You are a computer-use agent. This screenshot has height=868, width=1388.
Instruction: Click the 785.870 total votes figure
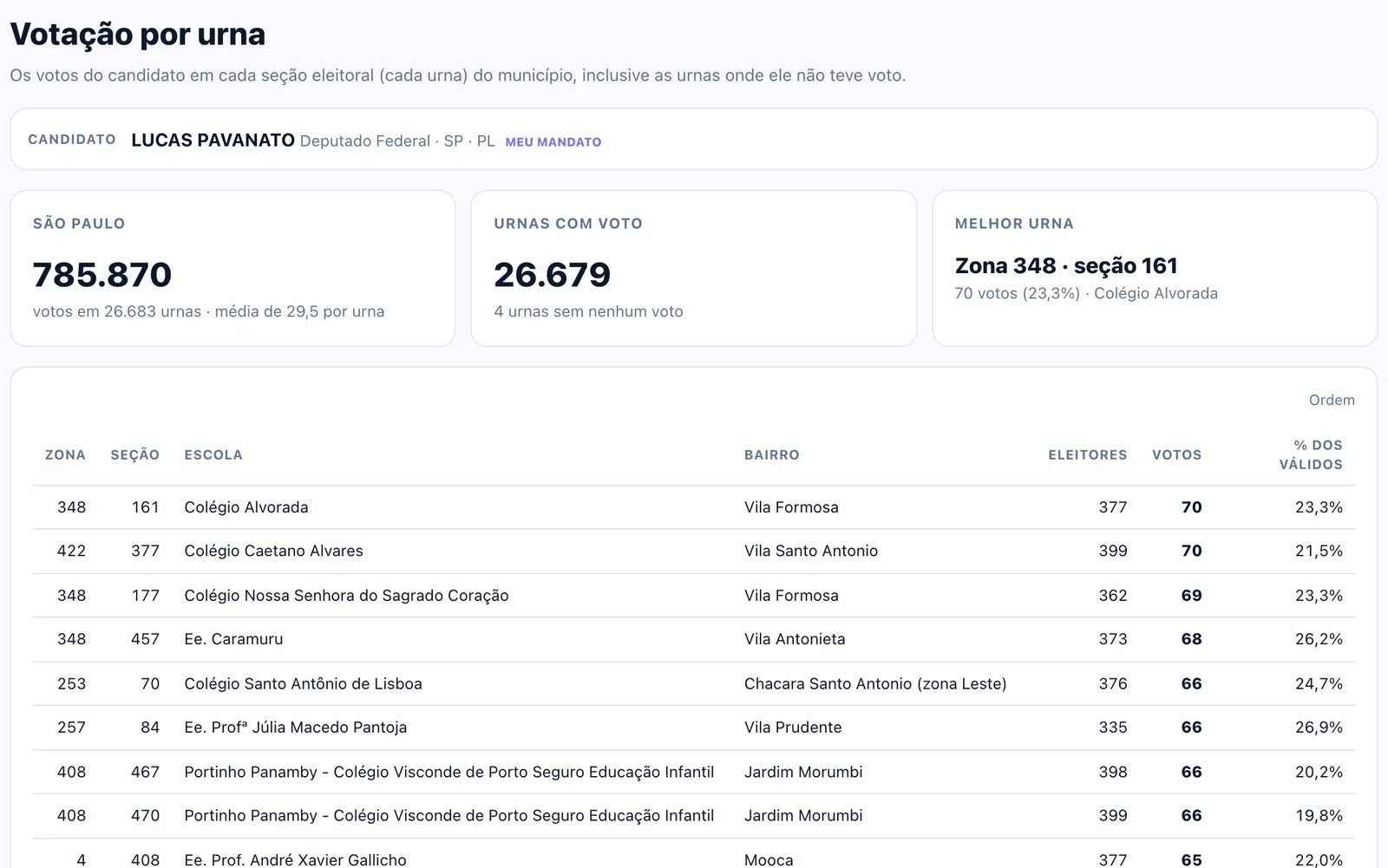tap(102, 275)
